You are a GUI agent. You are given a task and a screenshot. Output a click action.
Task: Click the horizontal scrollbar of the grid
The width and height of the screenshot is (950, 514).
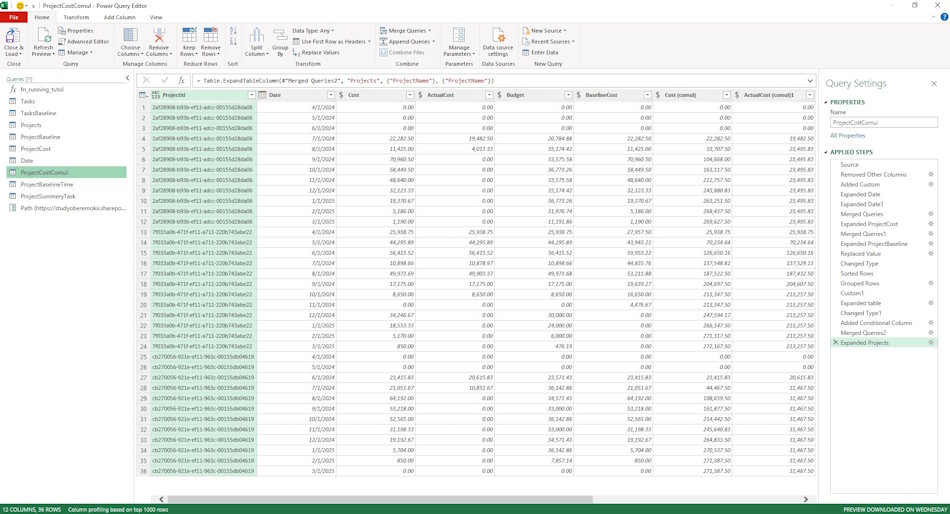380,499
